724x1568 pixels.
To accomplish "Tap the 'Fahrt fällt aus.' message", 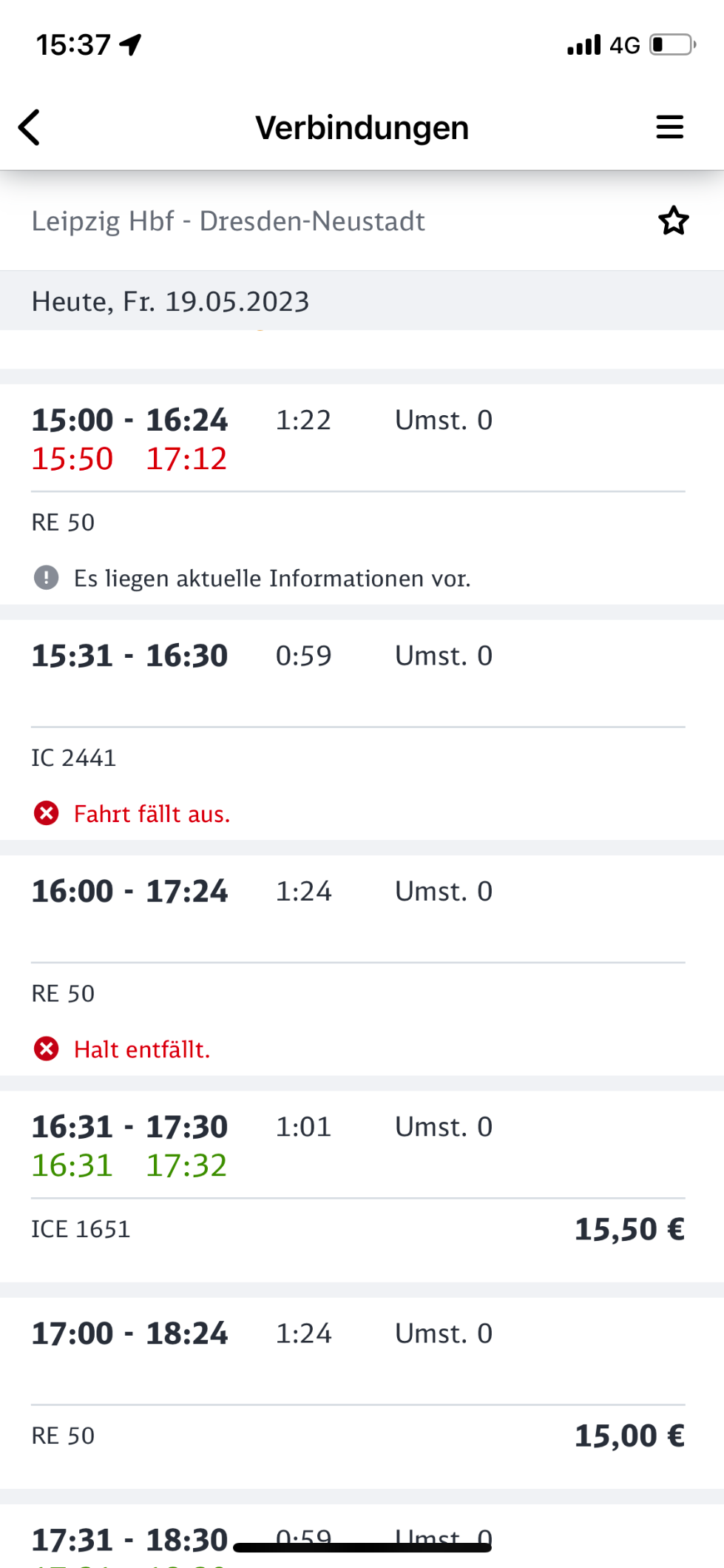I will (x=152, y=814).
